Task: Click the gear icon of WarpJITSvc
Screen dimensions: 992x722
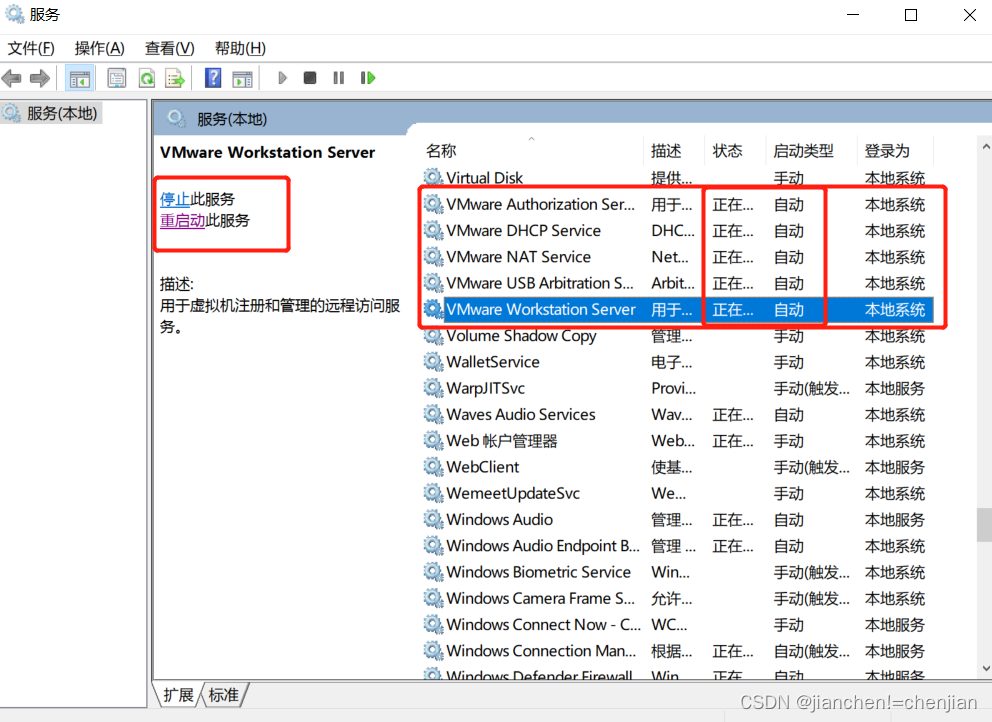Action: (x=433, y=388)
